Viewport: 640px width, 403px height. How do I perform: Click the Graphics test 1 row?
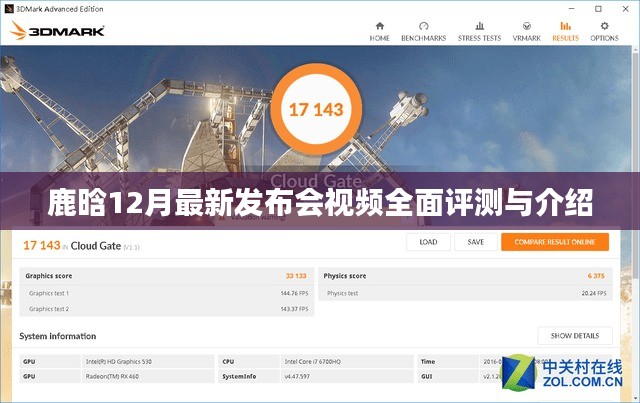coord(167,293)
